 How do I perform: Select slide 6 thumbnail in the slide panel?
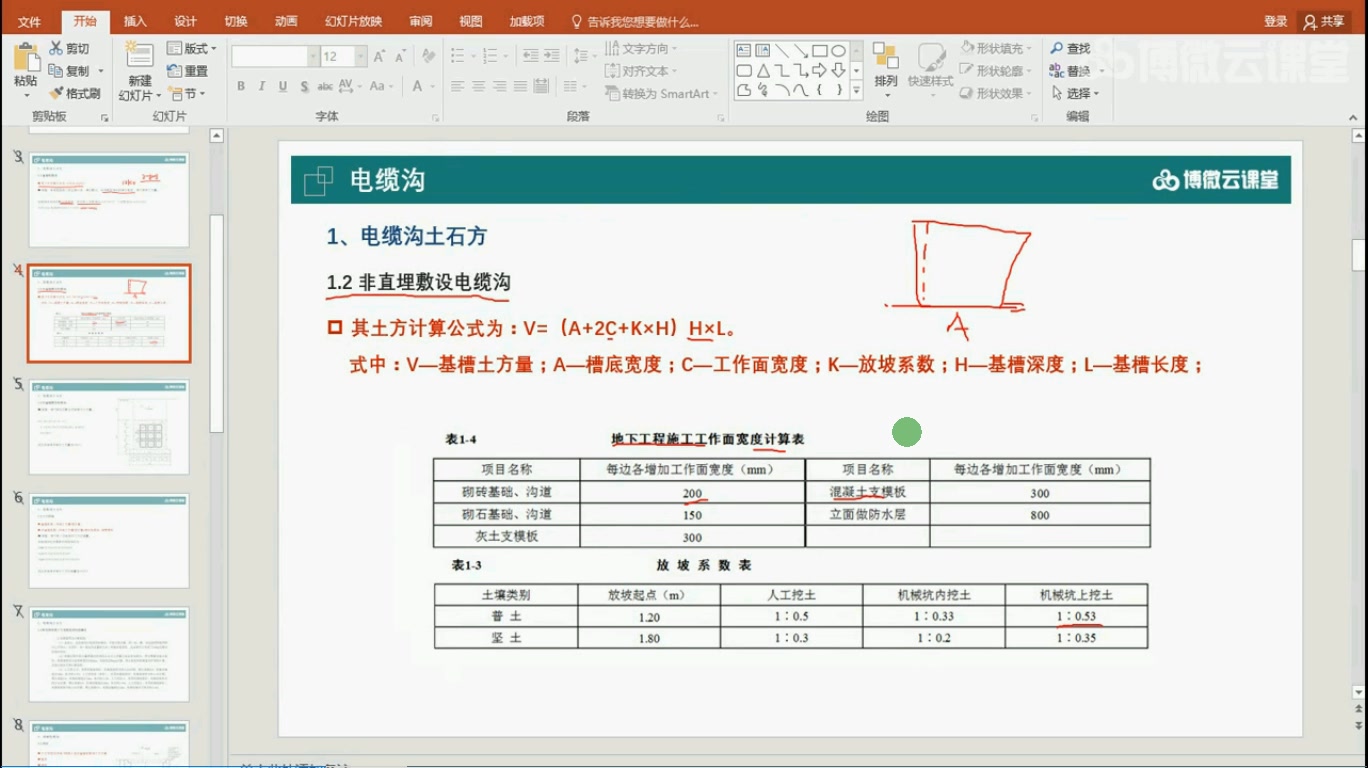coord(109,540)
